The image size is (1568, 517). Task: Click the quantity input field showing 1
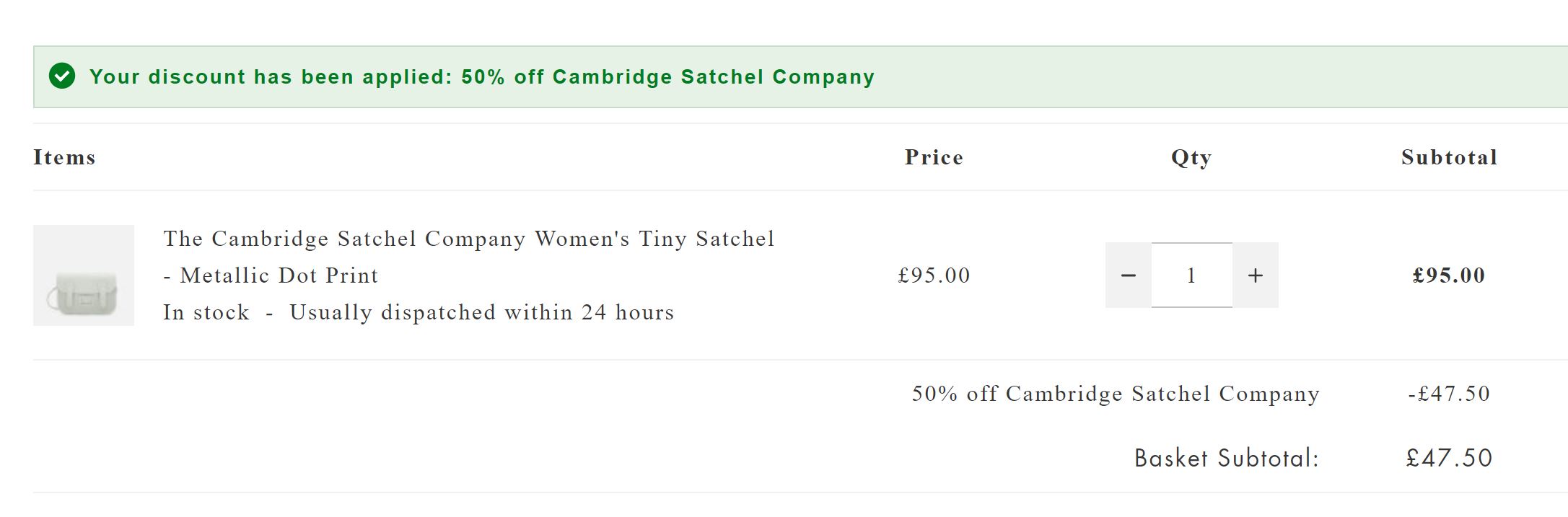(1191, 275)
